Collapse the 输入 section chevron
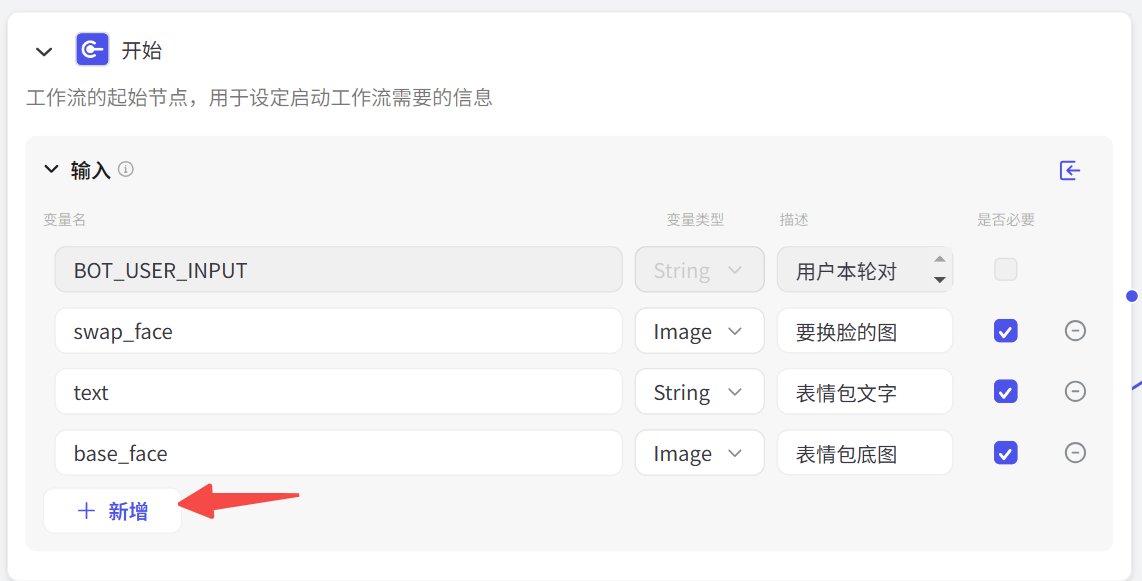Image resolution: width=1142 pixels, height=581 pixels. click(51, 169)
